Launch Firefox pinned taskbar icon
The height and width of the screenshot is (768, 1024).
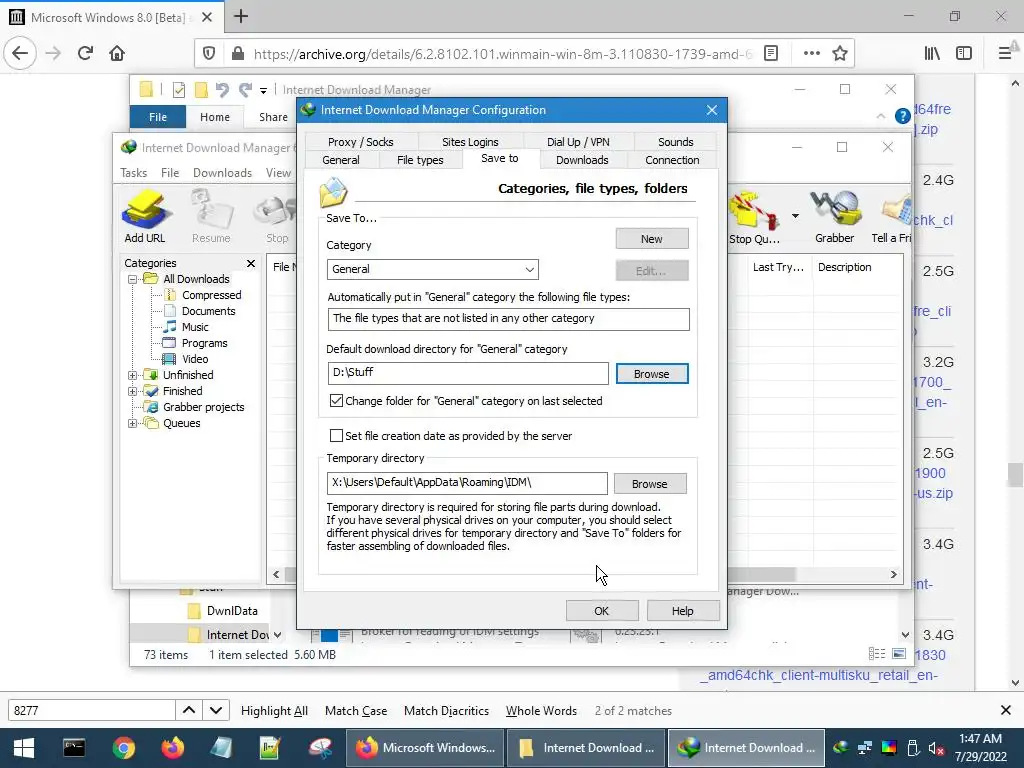coord(172,748)
